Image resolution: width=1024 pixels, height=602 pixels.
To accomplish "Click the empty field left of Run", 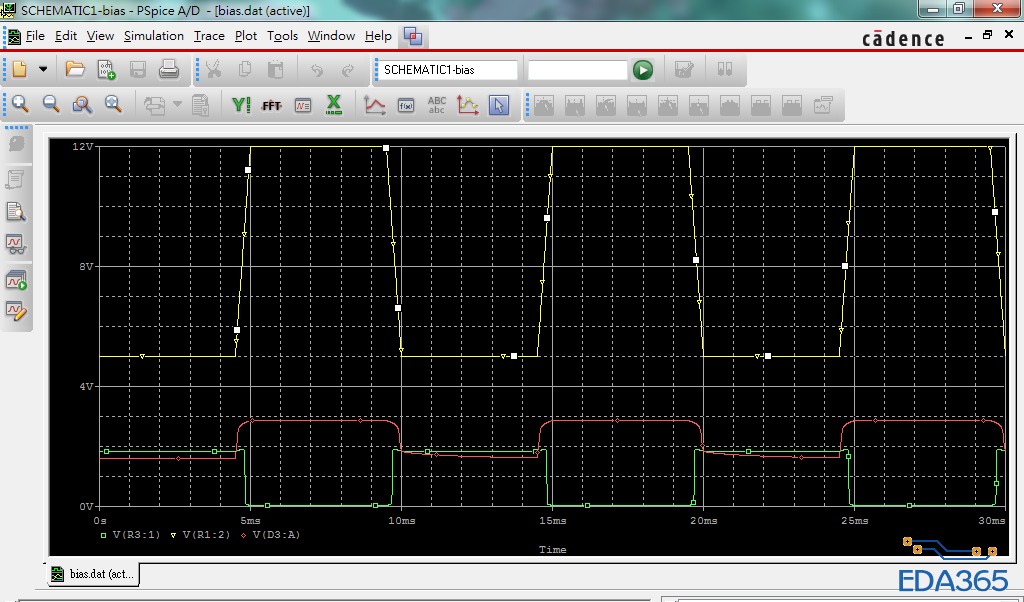I will [577, 70].
